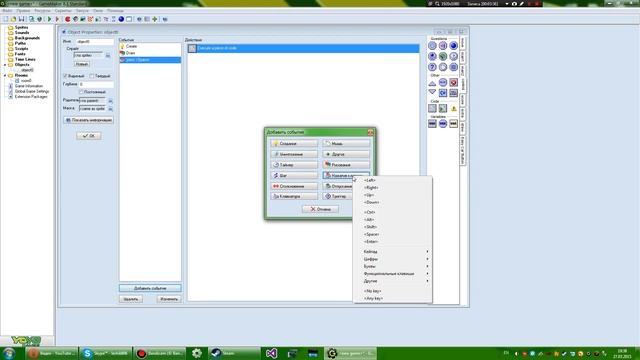Select the red Exit Event action
This screenshot has width=640, height=360.
[453, 83]
